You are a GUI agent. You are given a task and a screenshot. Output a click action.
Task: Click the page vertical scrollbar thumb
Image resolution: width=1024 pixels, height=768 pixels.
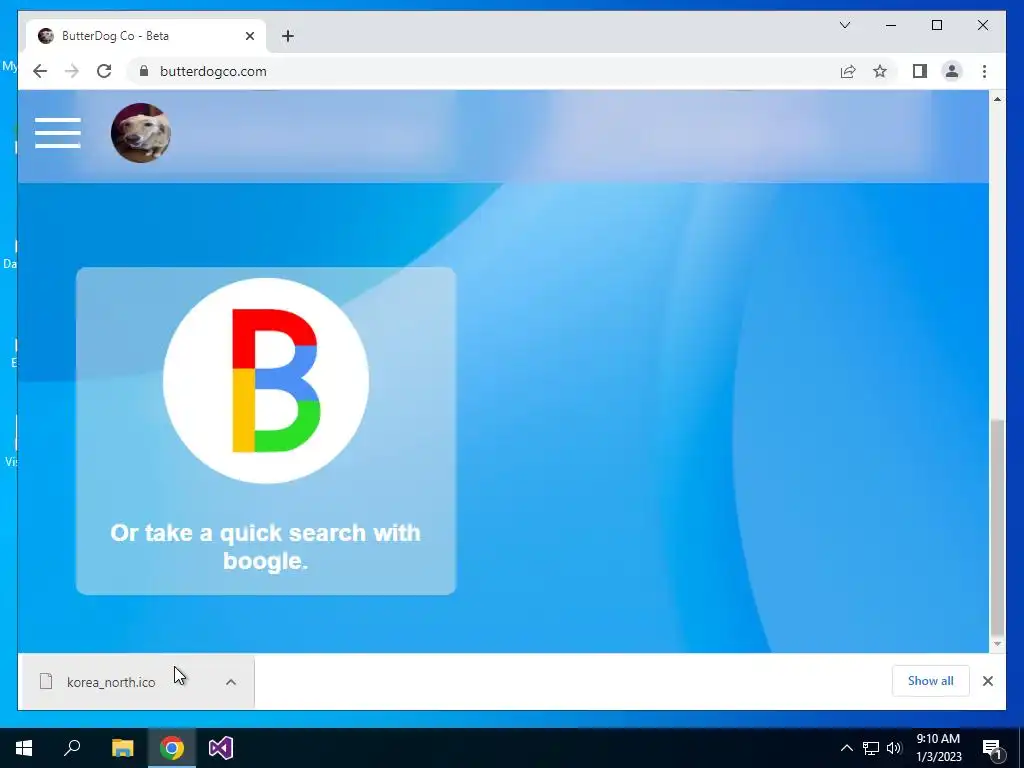click(x=997, y=526)
